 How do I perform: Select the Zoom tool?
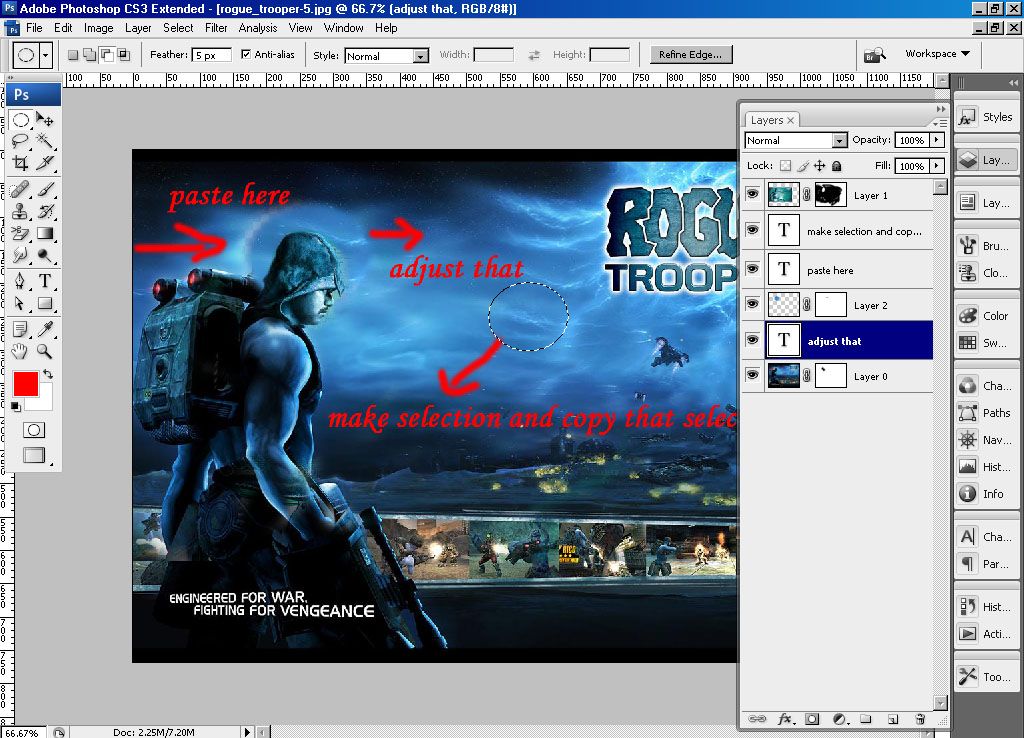(44, 351)
